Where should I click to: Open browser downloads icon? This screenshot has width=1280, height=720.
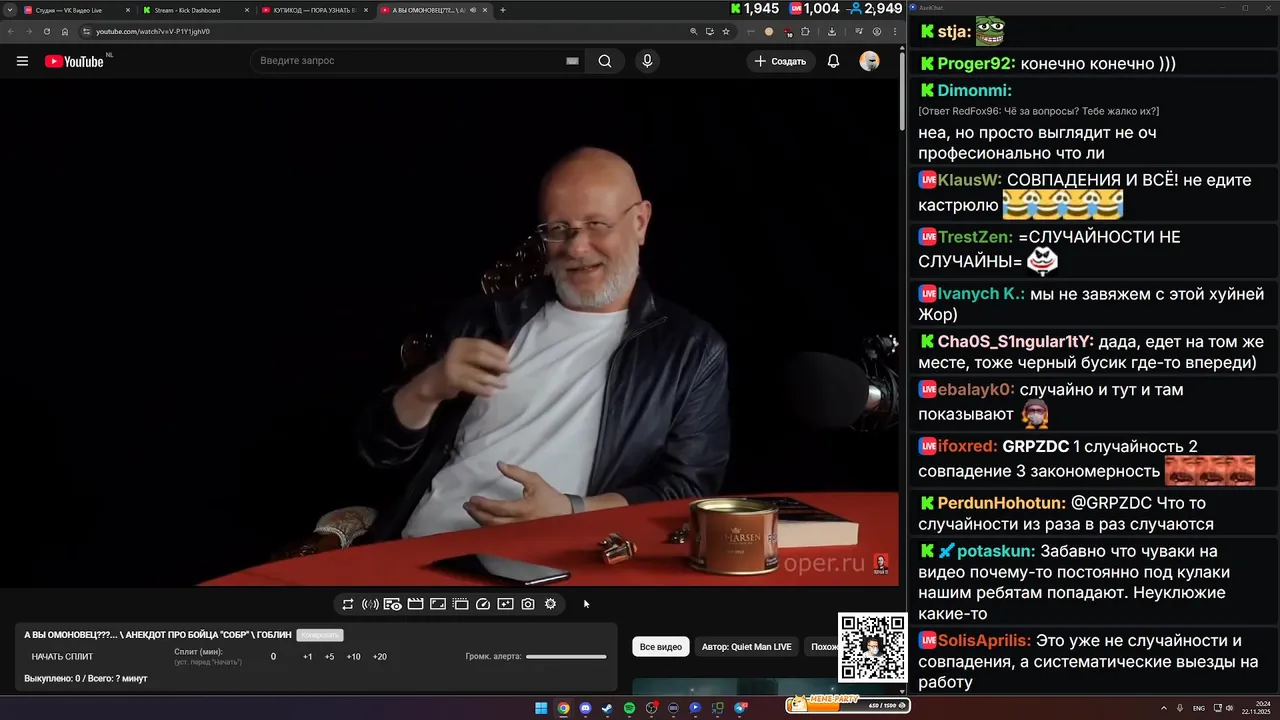point(832,31)
